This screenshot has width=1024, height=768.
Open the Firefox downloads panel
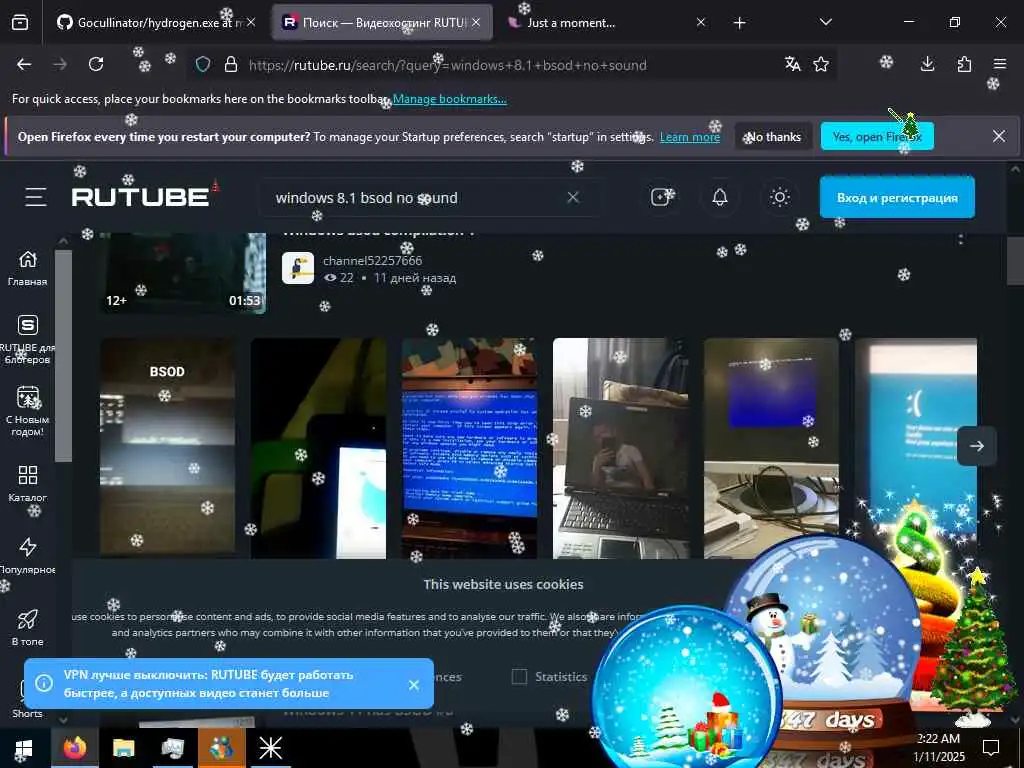(x=927, y=64)
